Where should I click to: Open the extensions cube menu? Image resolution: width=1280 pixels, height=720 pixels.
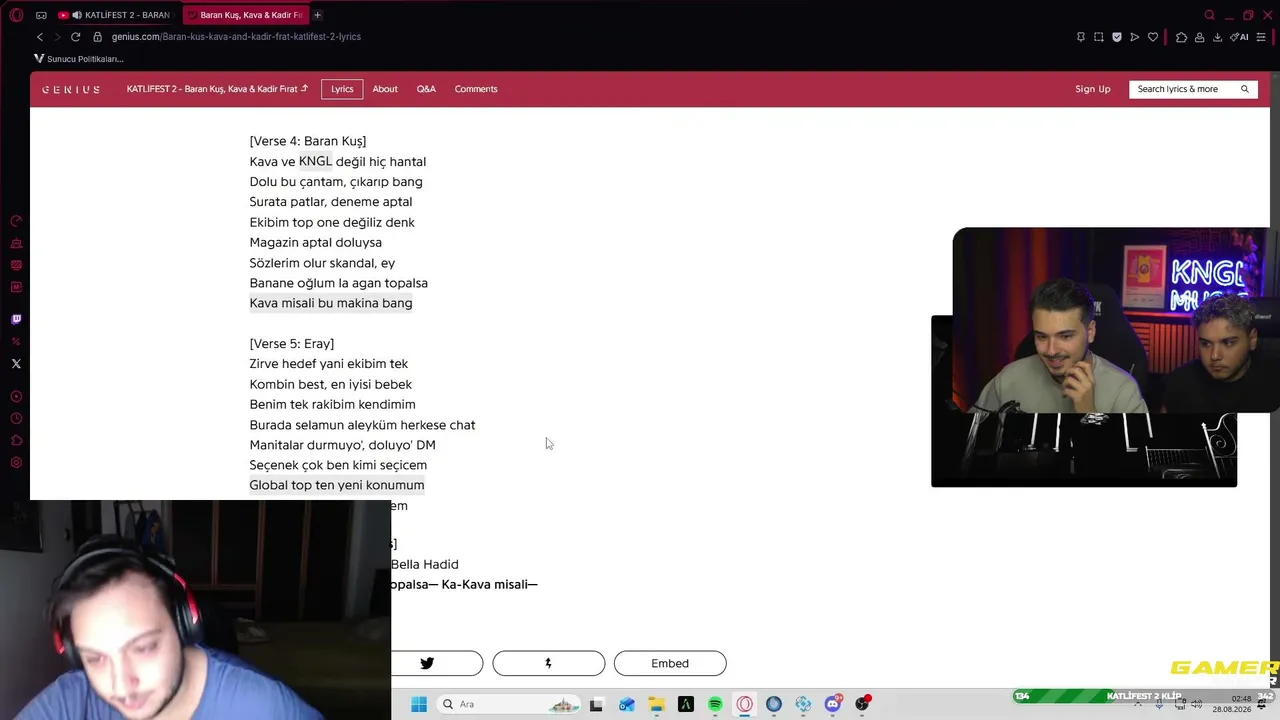coord(1181,37)
